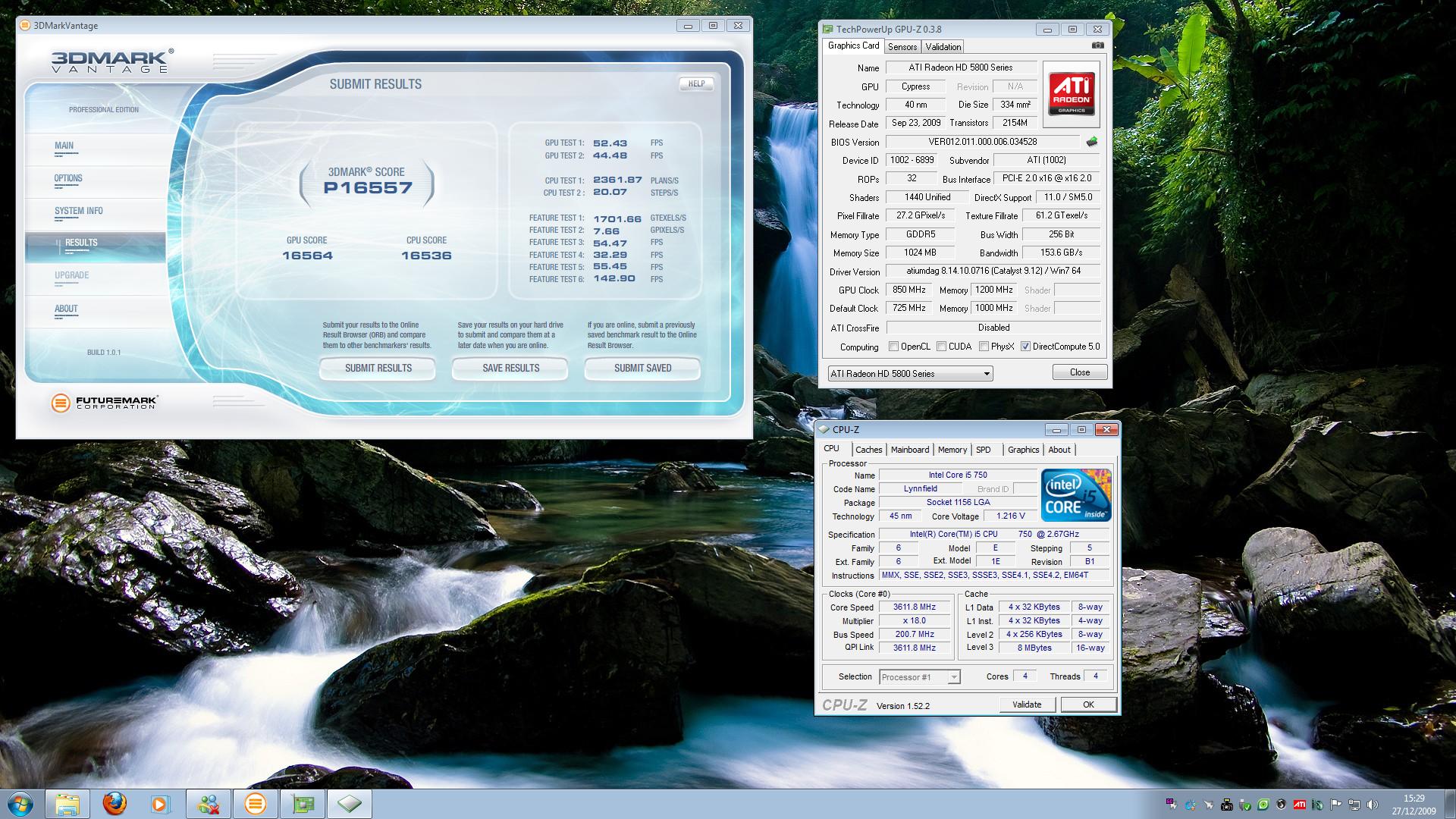Go to MAIN in 3DMark sidebar
Viewport: 1456px width, 819px height.
click(x=96, y=149)
